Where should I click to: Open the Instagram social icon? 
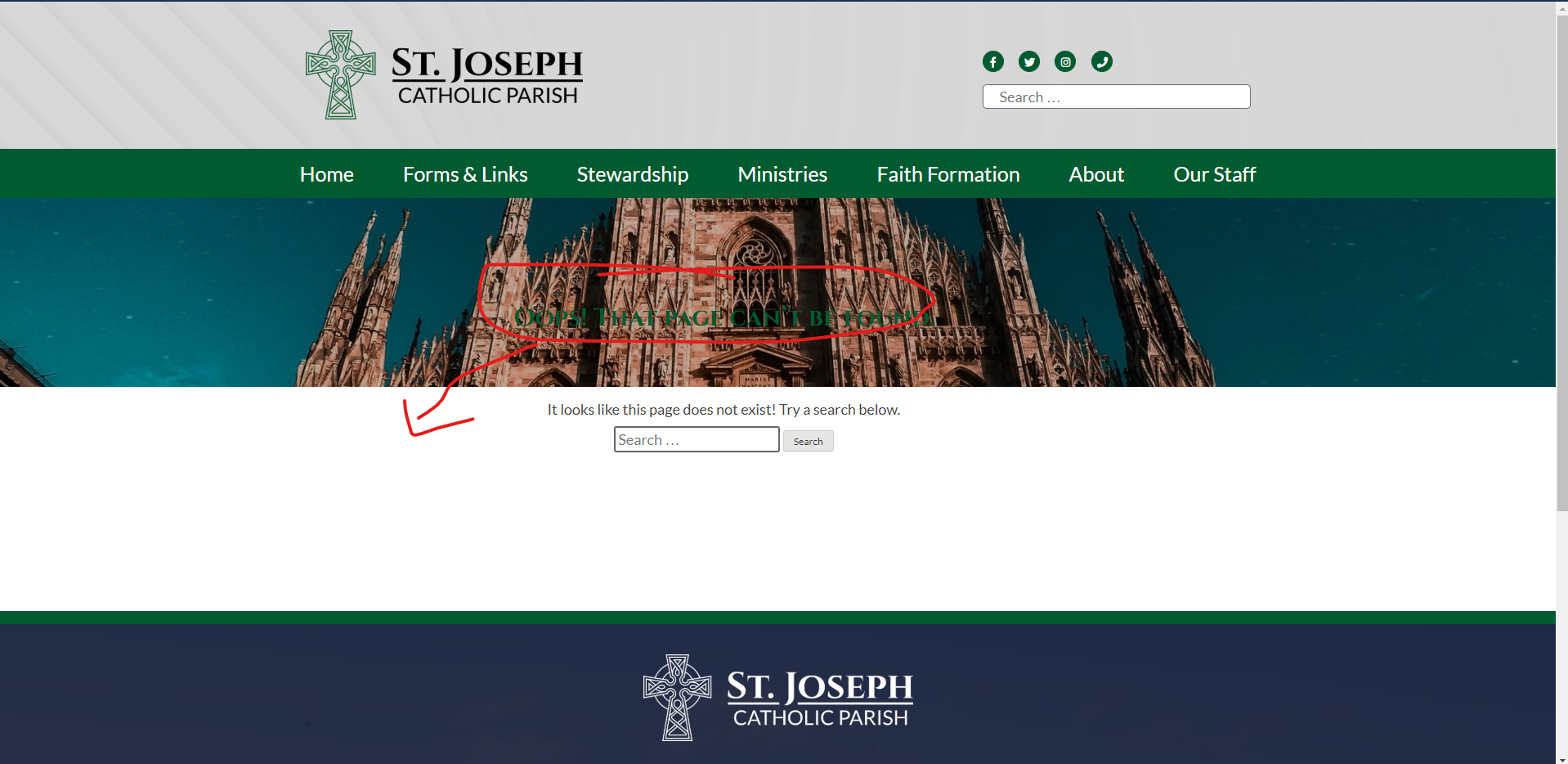tap(1064, 61)
